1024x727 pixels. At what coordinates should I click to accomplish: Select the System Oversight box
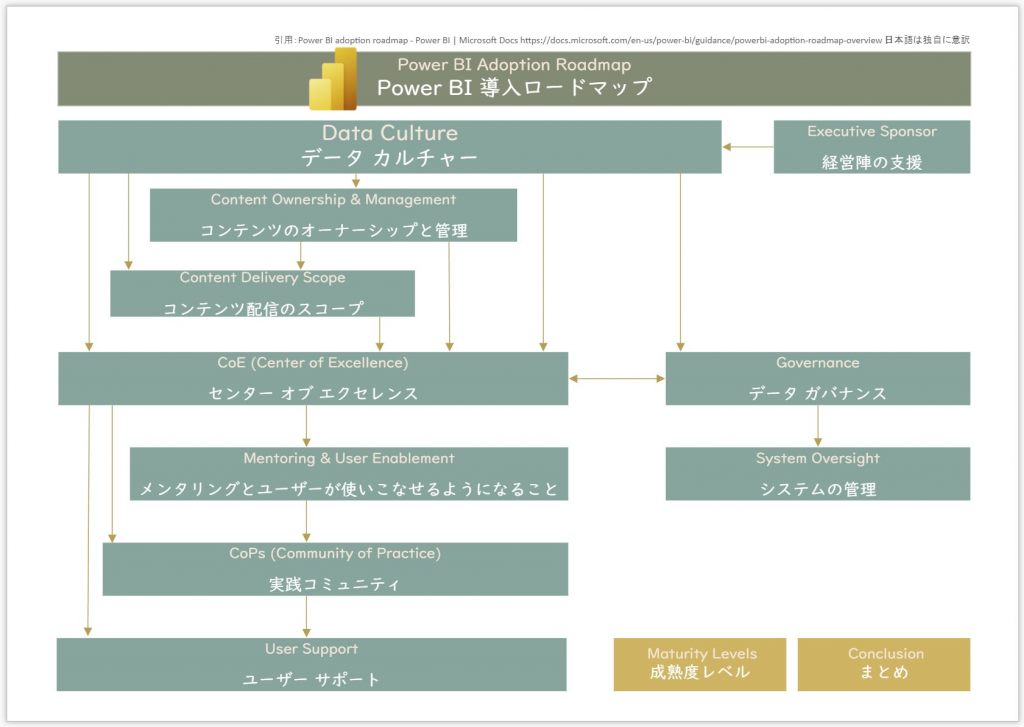tap(818, 474)
